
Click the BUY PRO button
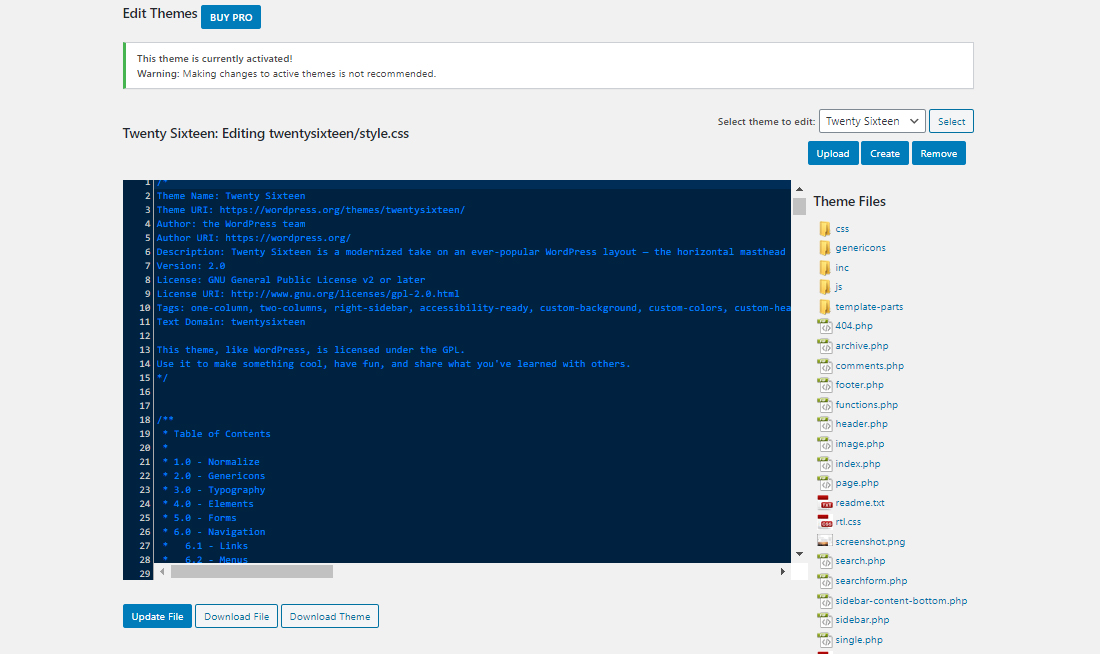[x=230, y=17]
